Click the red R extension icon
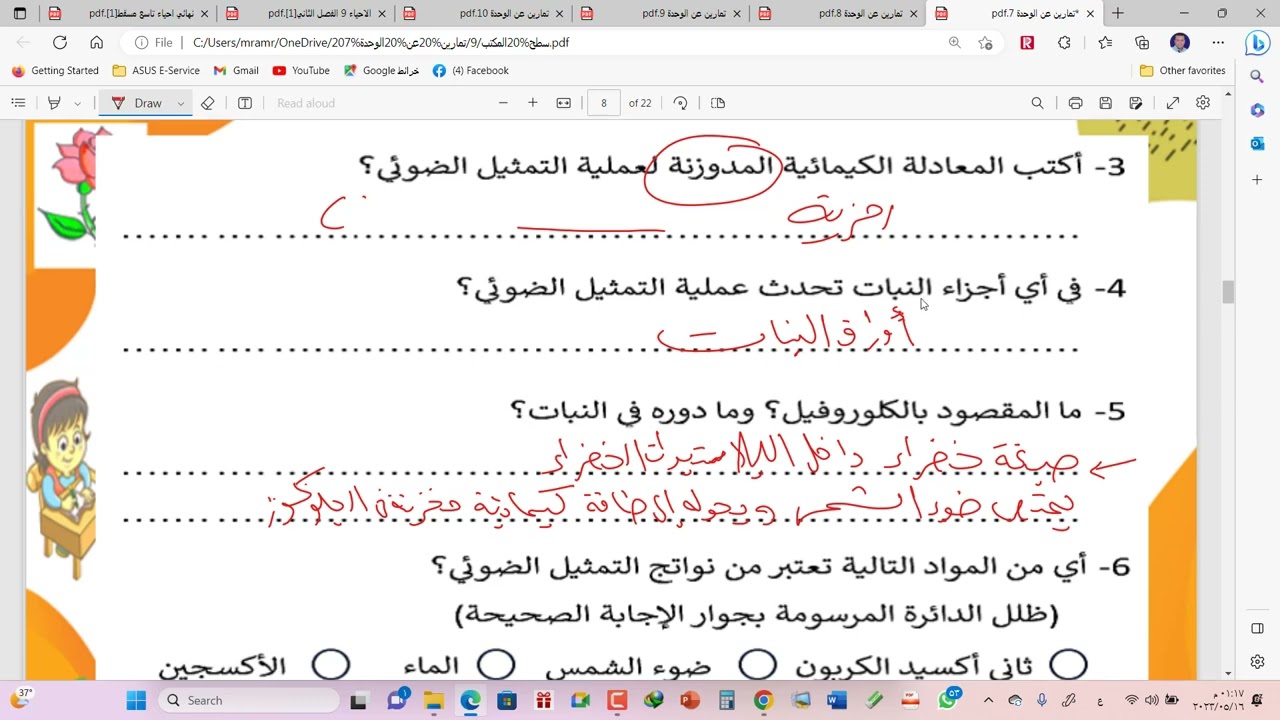The width and height of the screenshot is (1280, 720). coord(1027,43)
